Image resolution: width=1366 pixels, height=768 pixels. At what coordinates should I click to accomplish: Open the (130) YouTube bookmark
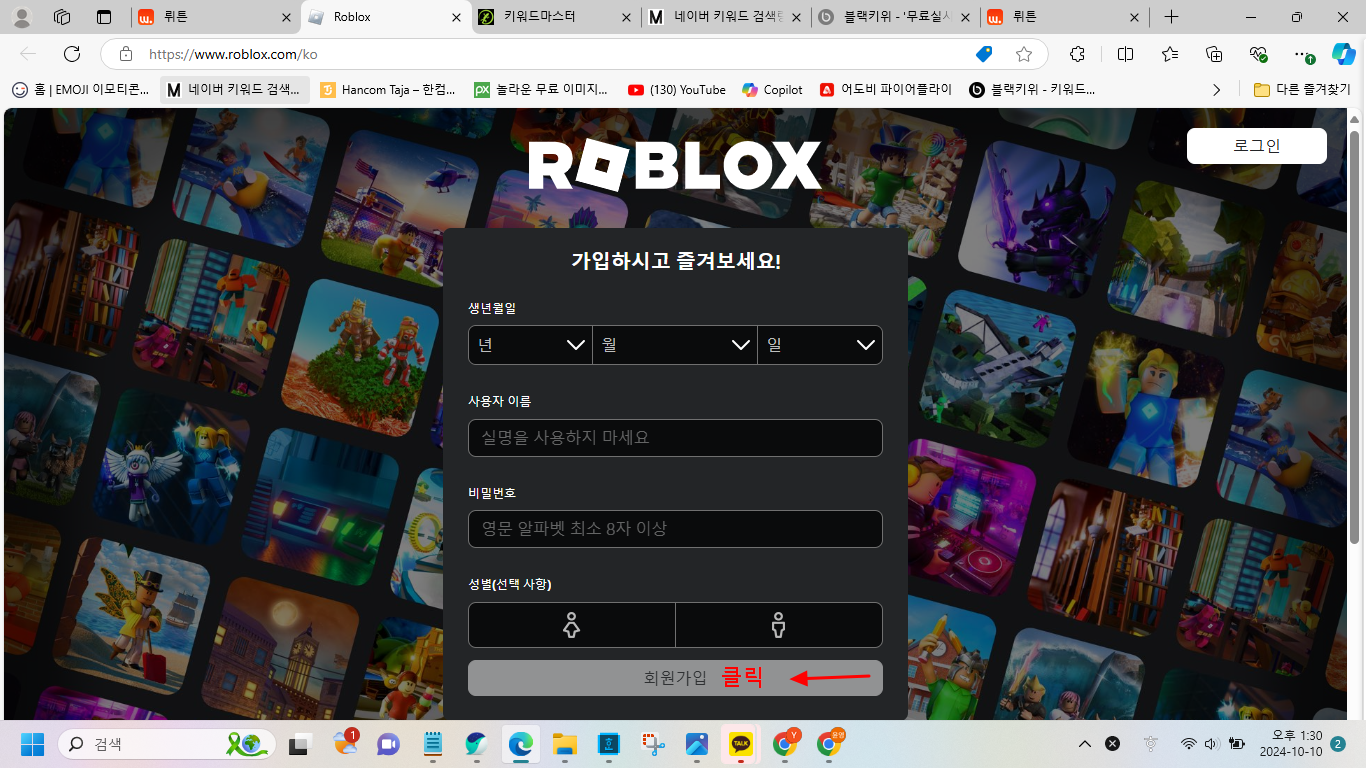point(677,90)
